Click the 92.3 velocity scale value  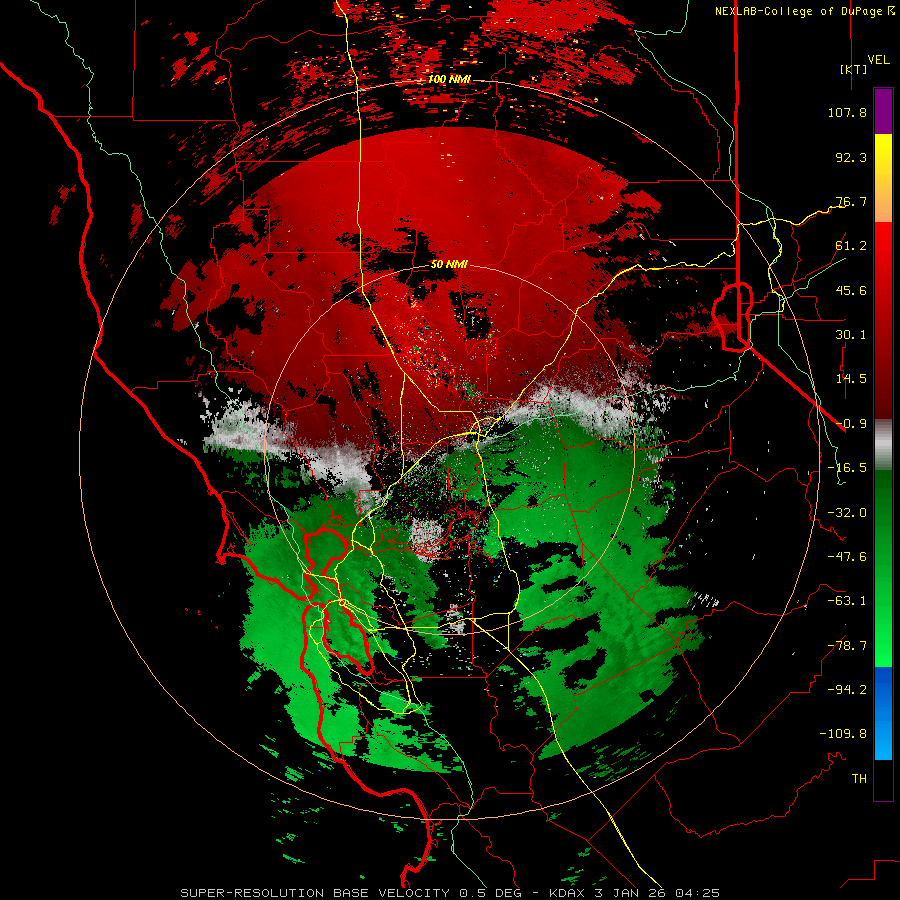tap(851, 157)
